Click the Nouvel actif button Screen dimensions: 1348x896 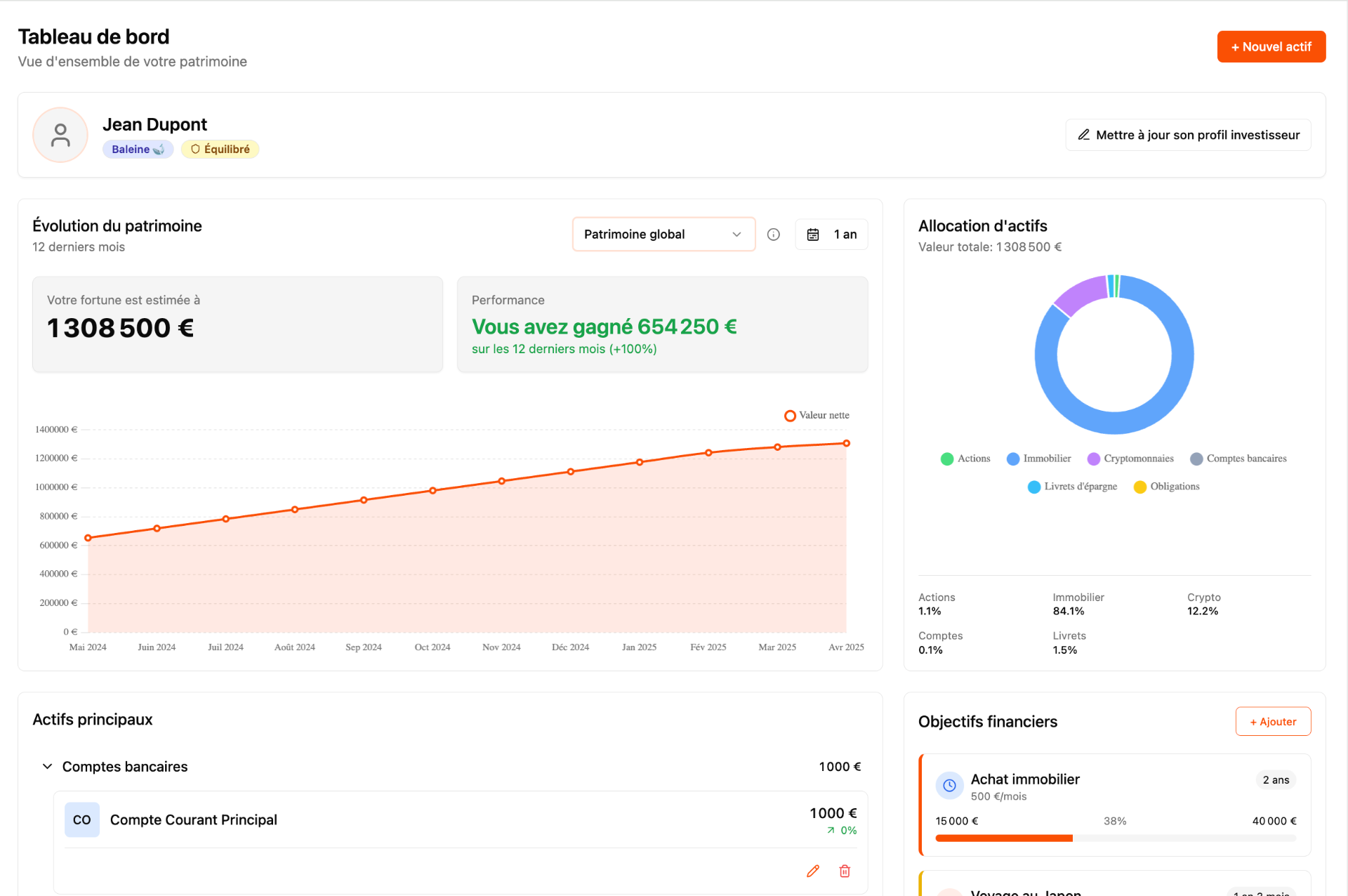pyautogui.click(x=1271, y=46)
